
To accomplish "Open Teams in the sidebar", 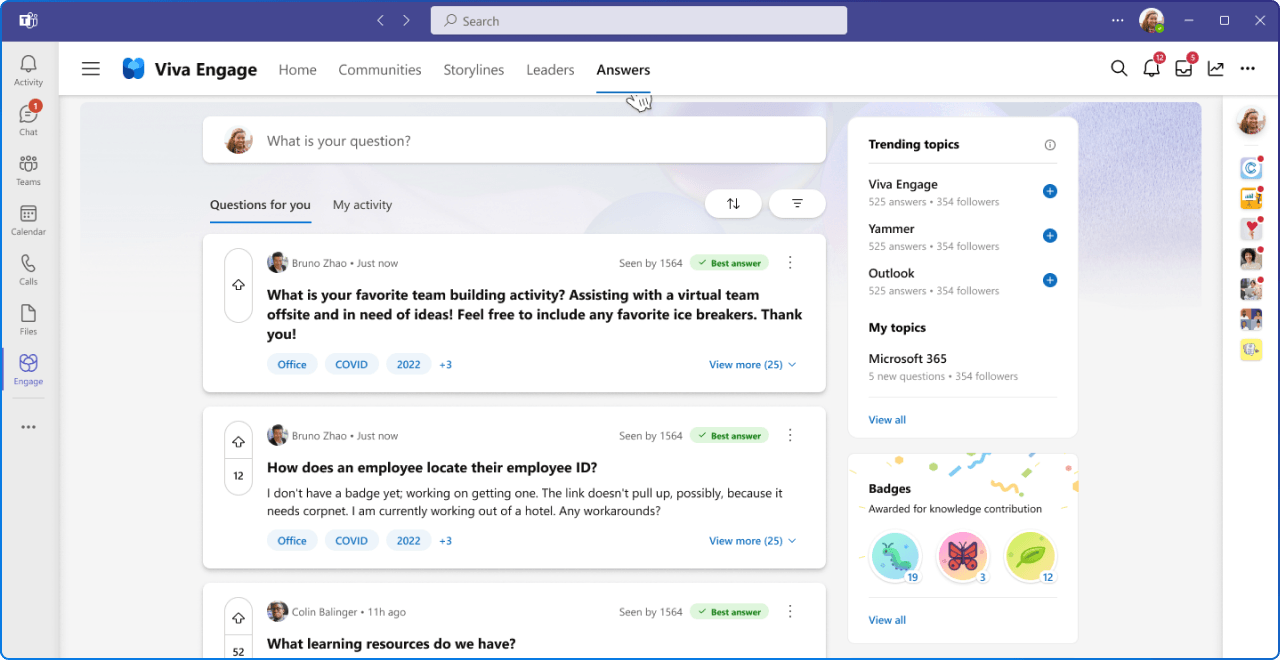I will (x=28, y=169).
